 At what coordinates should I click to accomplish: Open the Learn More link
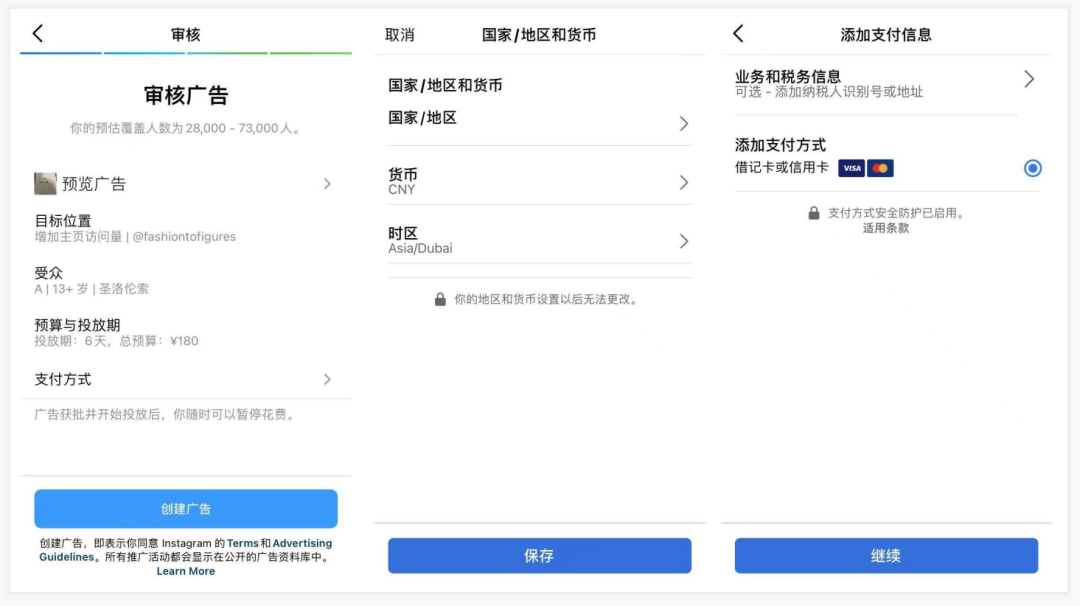coord(185,571)
